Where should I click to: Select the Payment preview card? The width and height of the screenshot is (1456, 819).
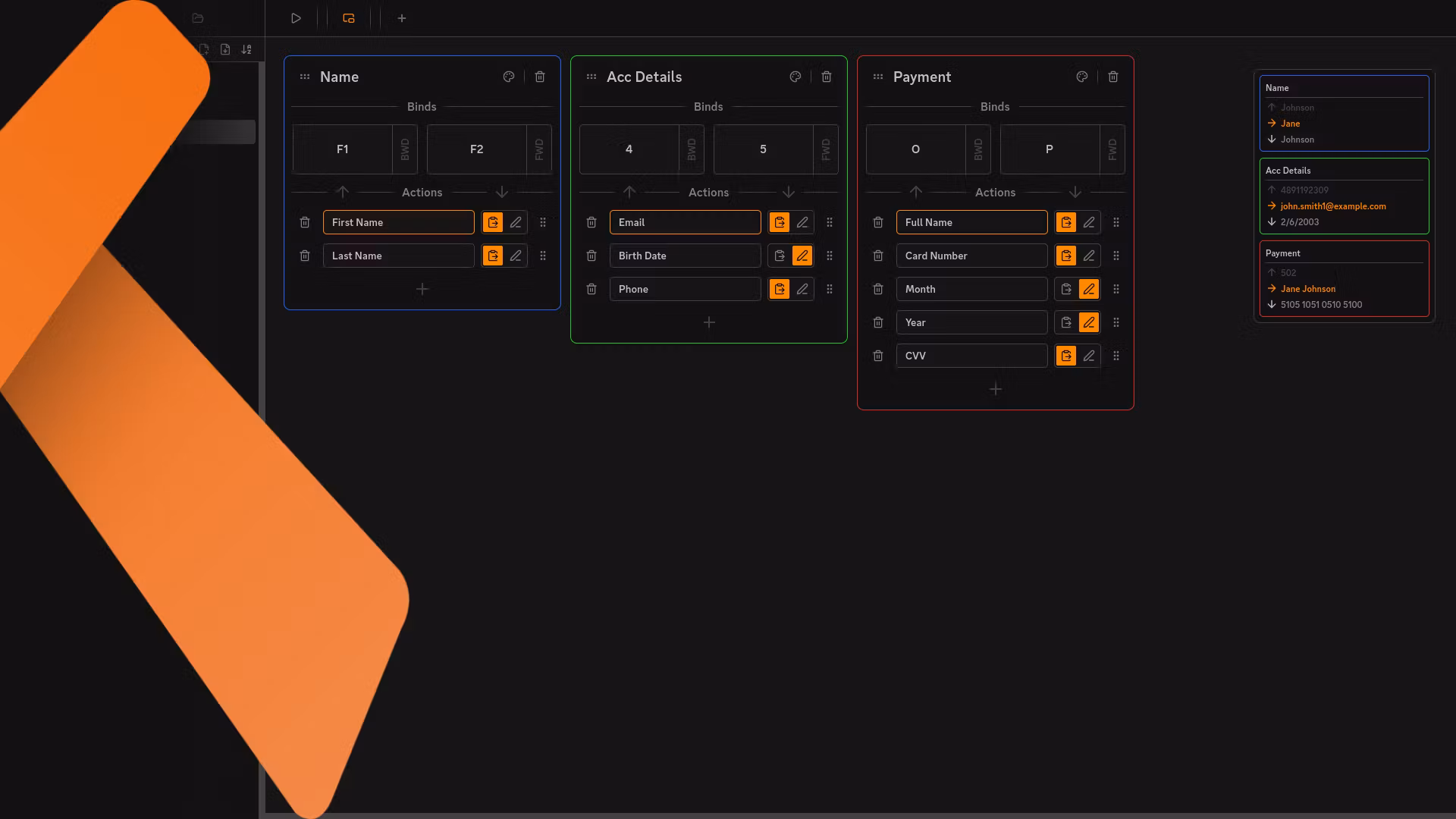(x=1344, y=278)
